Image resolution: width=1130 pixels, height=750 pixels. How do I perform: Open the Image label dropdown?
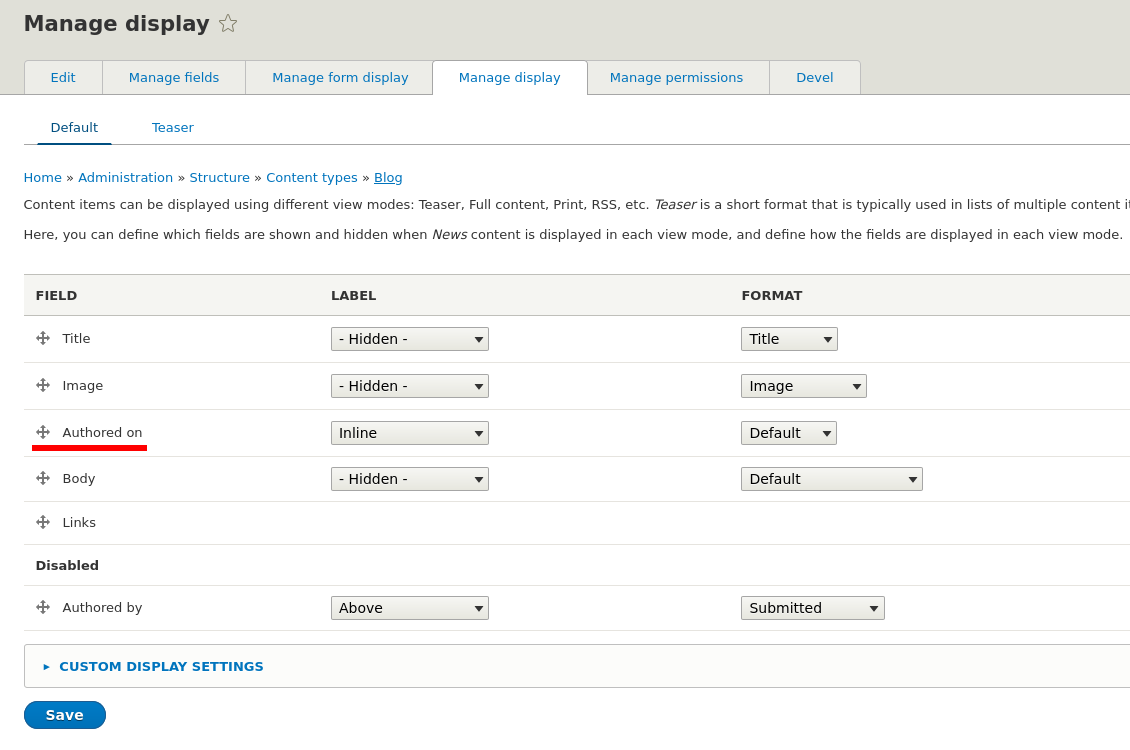(409, 385)
